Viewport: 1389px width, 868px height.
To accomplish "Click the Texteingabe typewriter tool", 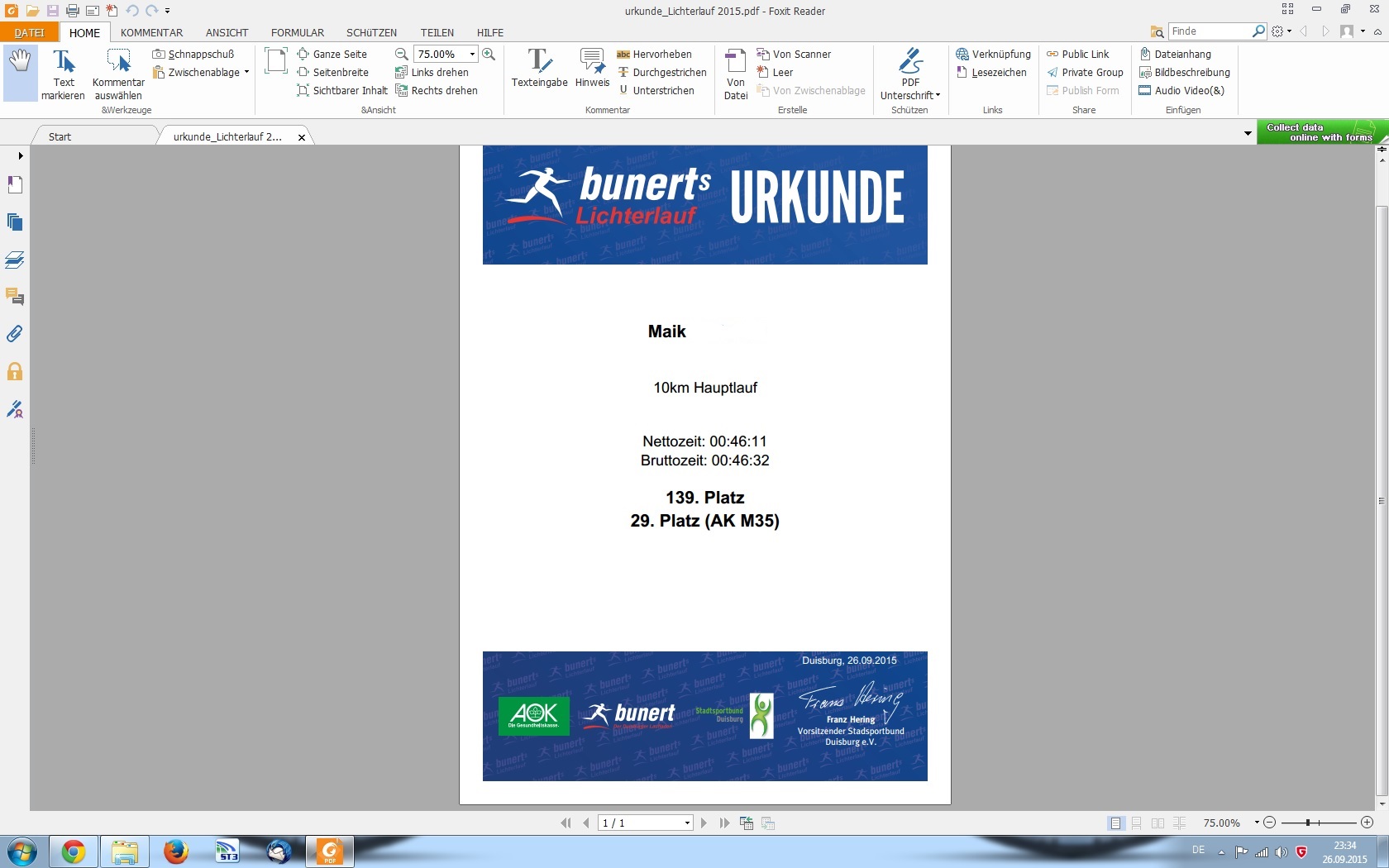I will click(539, 68).
